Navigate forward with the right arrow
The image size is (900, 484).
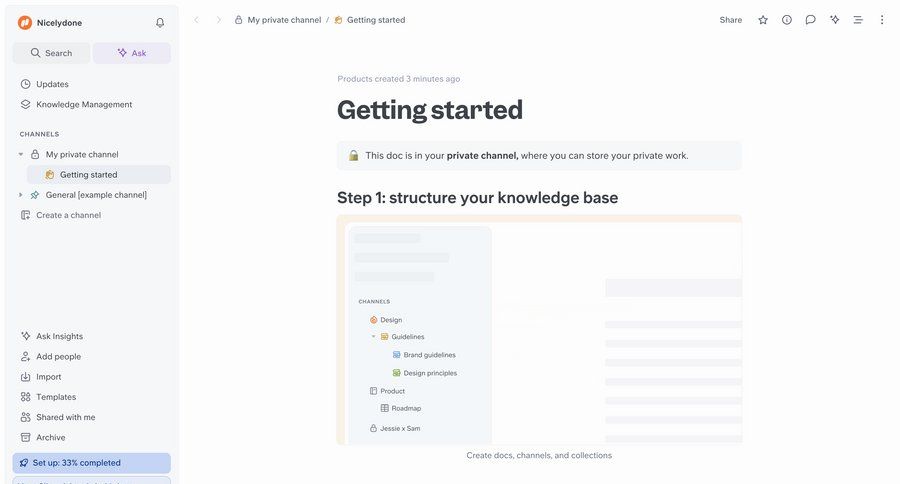coord(218,20)
